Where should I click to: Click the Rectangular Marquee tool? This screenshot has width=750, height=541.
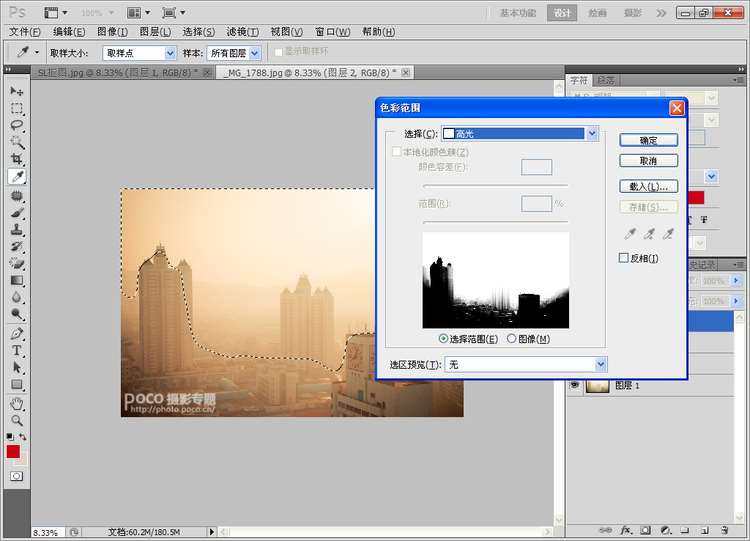coord(17,108)
